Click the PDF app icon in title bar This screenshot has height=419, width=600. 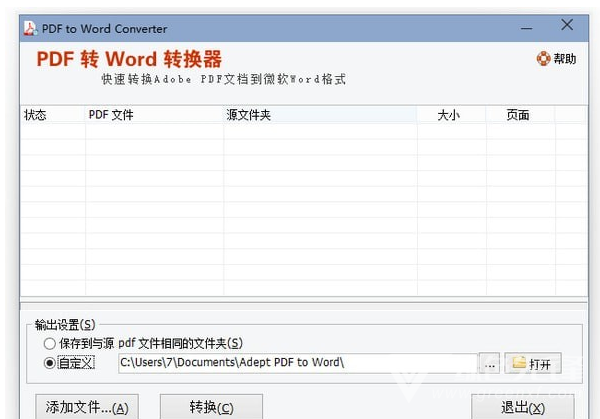tap(30, 28)
